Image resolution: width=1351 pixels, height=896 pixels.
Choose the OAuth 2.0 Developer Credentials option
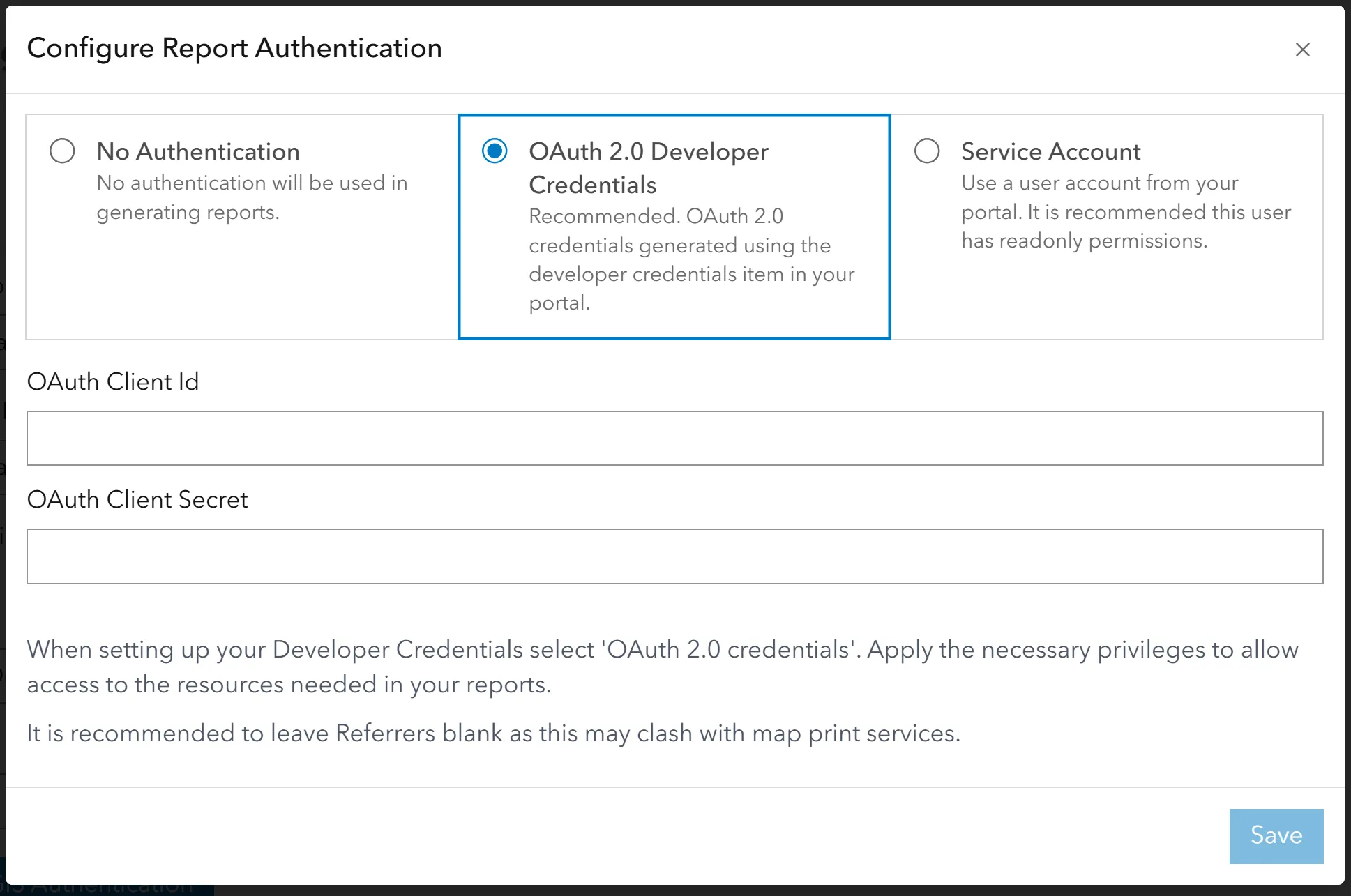[495, 151]
